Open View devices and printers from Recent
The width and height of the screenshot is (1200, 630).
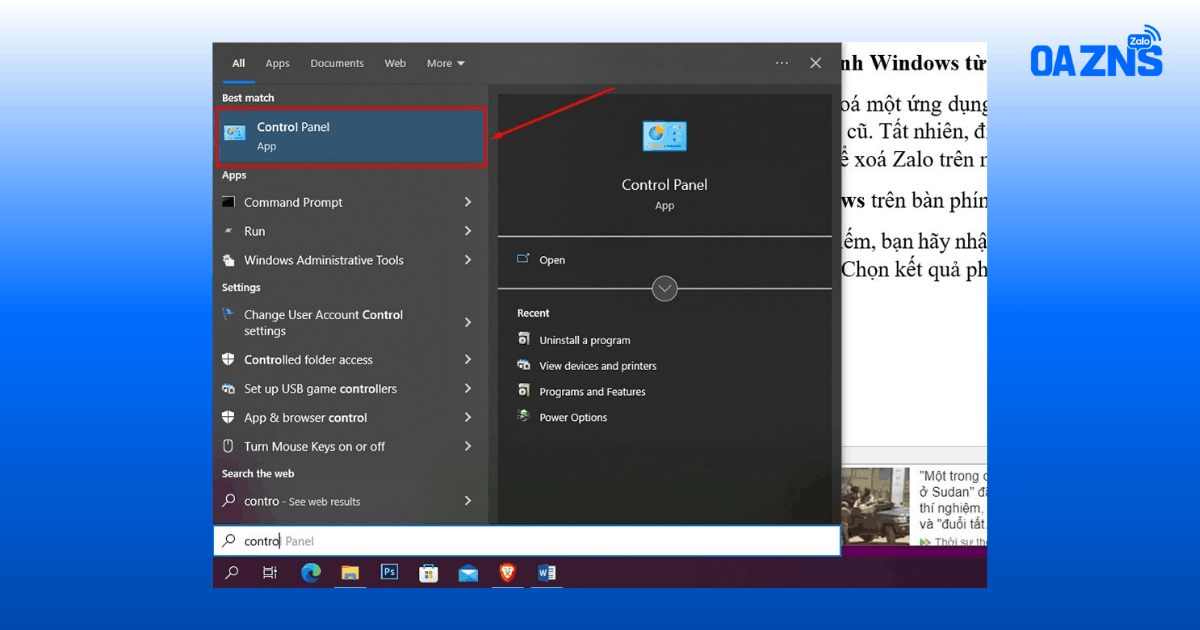[x=598, y=366]
